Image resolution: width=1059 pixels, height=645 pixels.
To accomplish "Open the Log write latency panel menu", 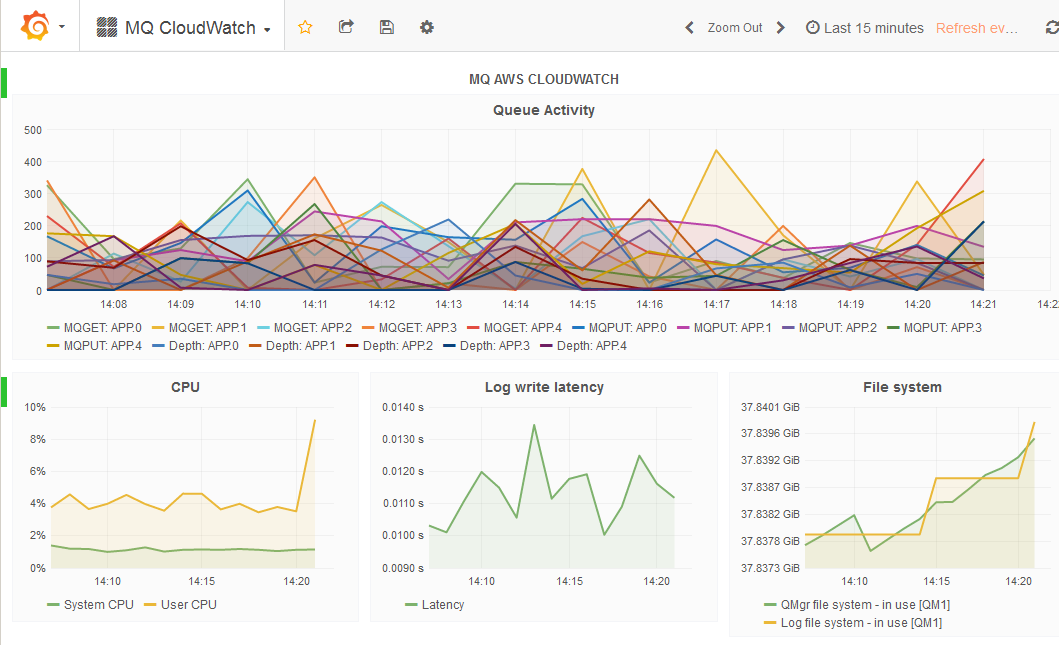I will [543, 387].
